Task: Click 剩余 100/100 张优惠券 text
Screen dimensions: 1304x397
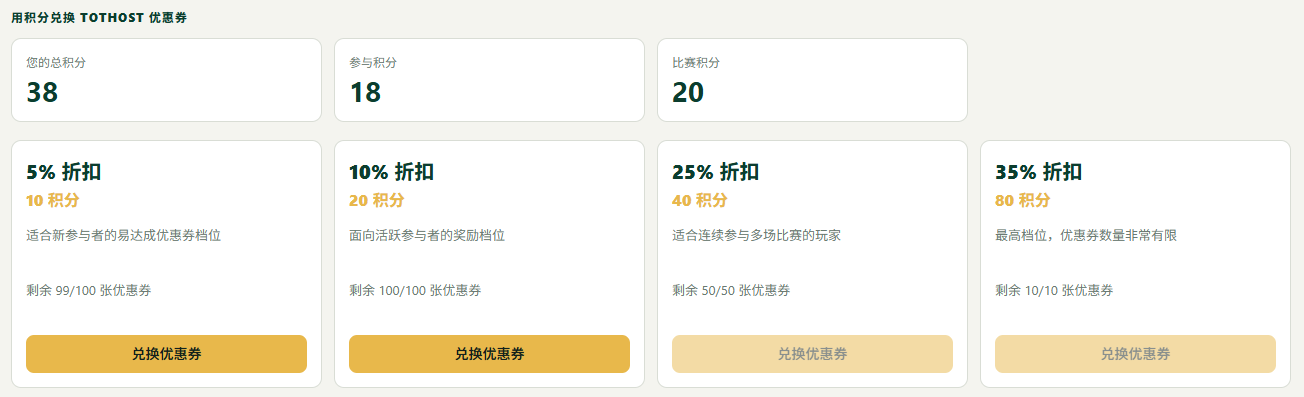Action: click(415, 291)
